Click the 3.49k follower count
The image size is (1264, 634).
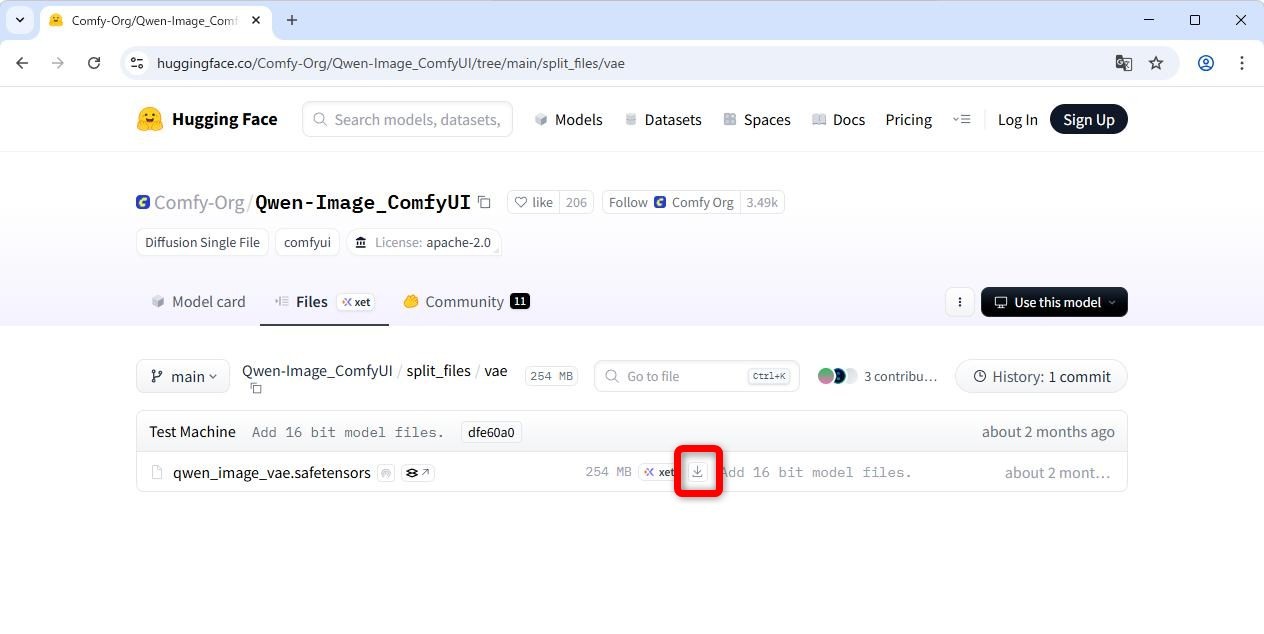762,202
